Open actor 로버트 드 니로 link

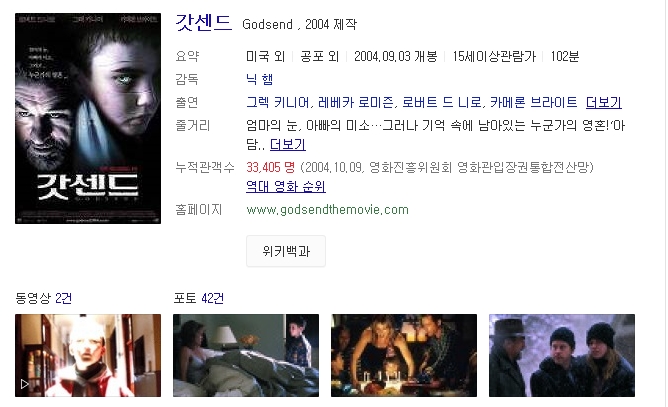point(442,102)
